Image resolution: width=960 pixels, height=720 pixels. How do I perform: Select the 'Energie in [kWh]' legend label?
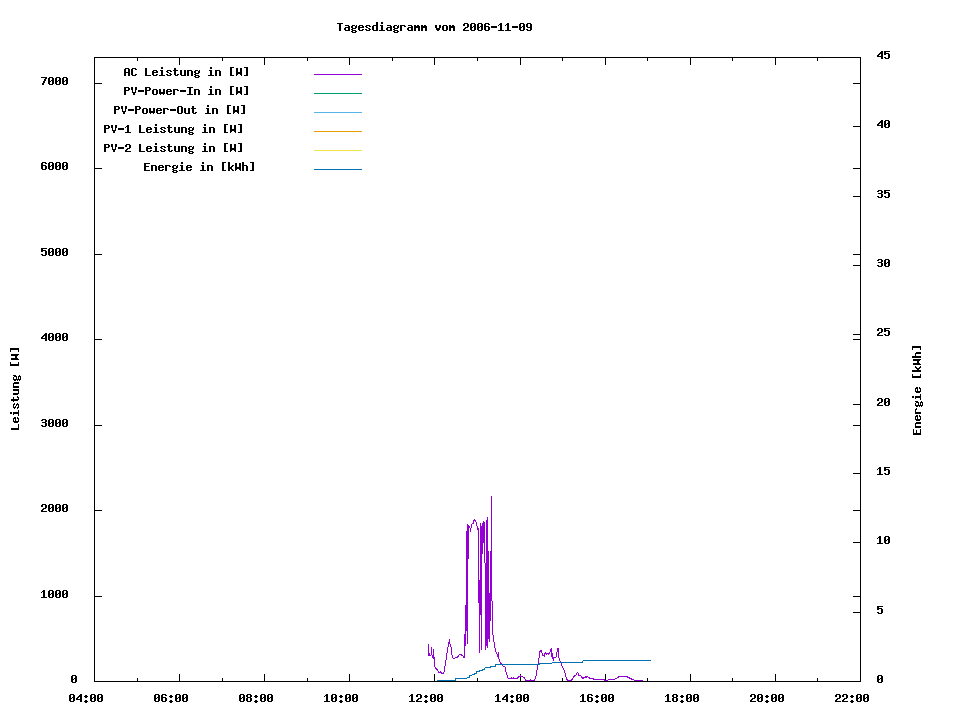(x=199, y=167)
